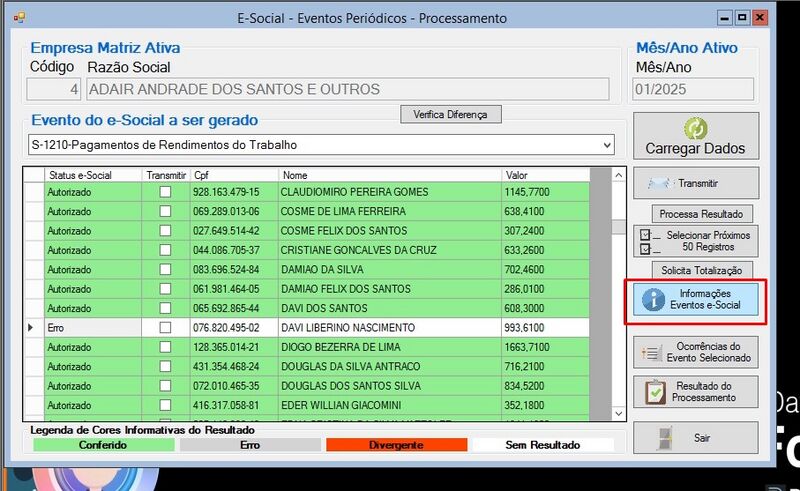
Task: Click the Processa Resultado button
Action: [702, 214]
